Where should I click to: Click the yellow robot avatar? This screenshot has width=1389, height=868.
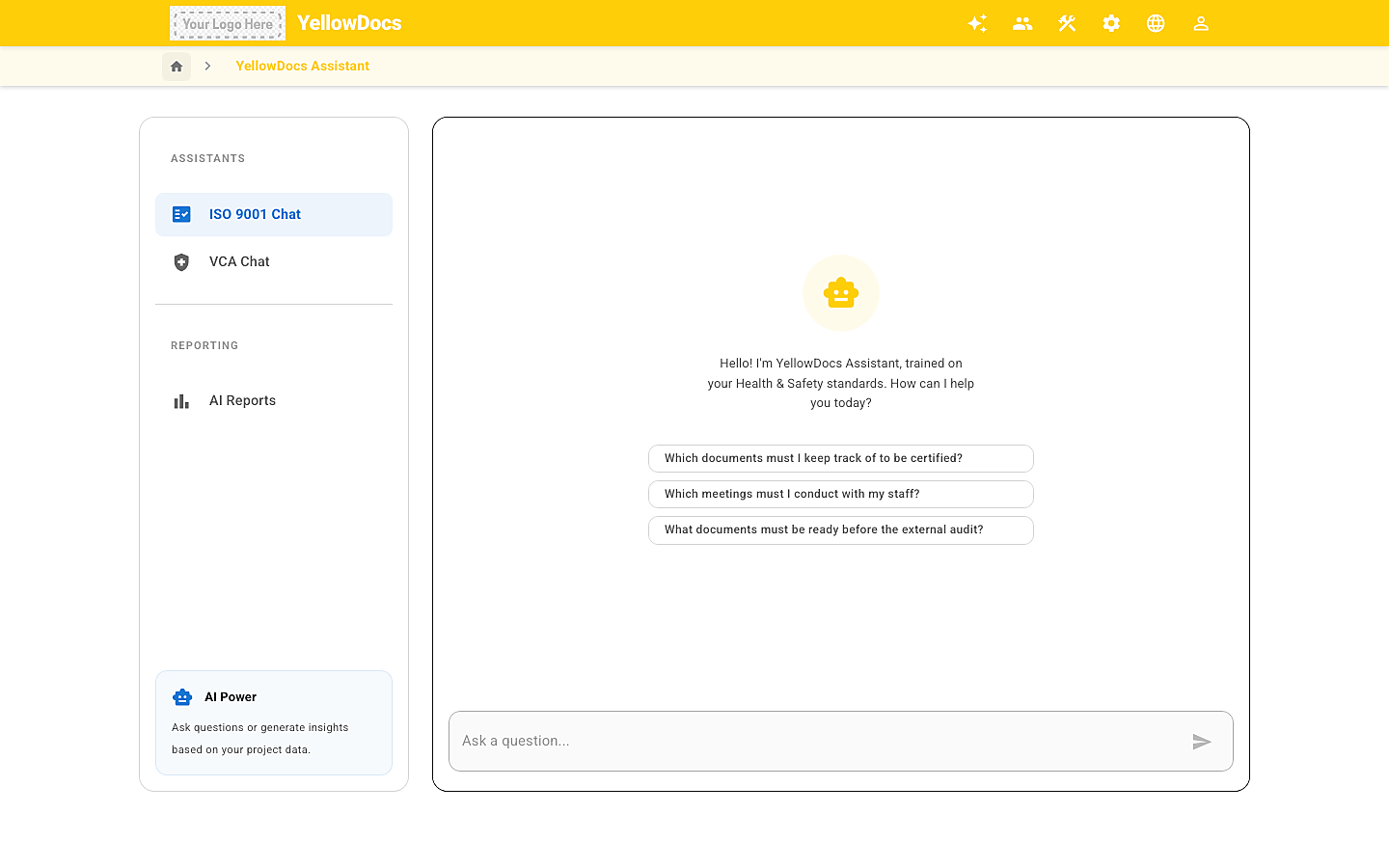tap(841, 293)
